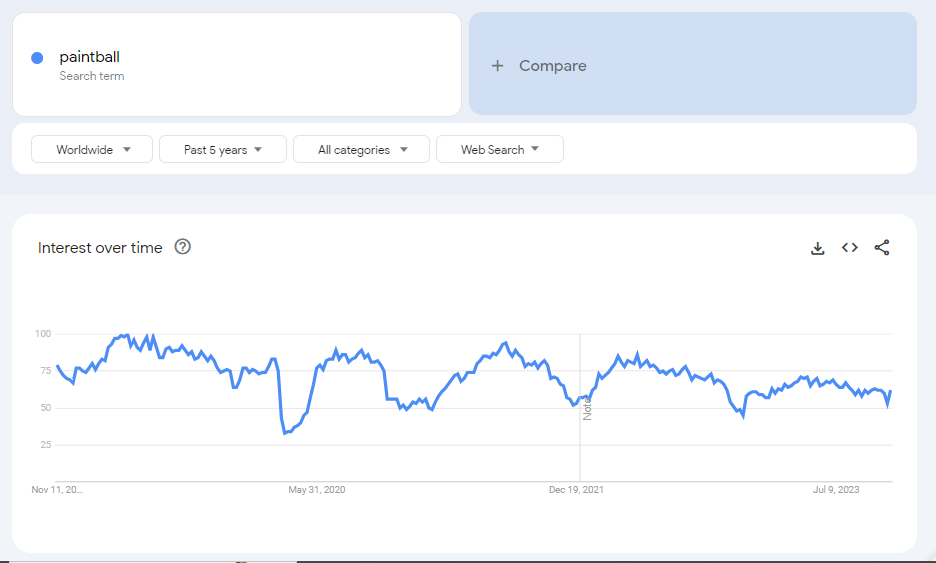Open the All categories dropdown

(x=361, y=149)
